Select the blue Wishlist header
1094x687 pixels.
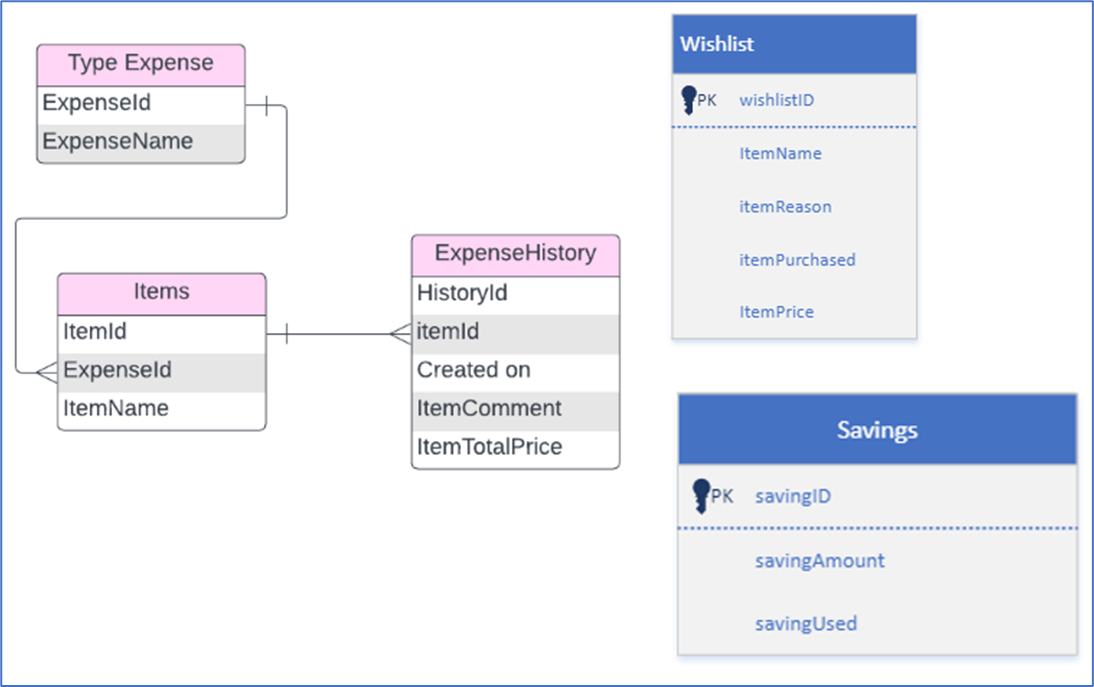(794, 44)
